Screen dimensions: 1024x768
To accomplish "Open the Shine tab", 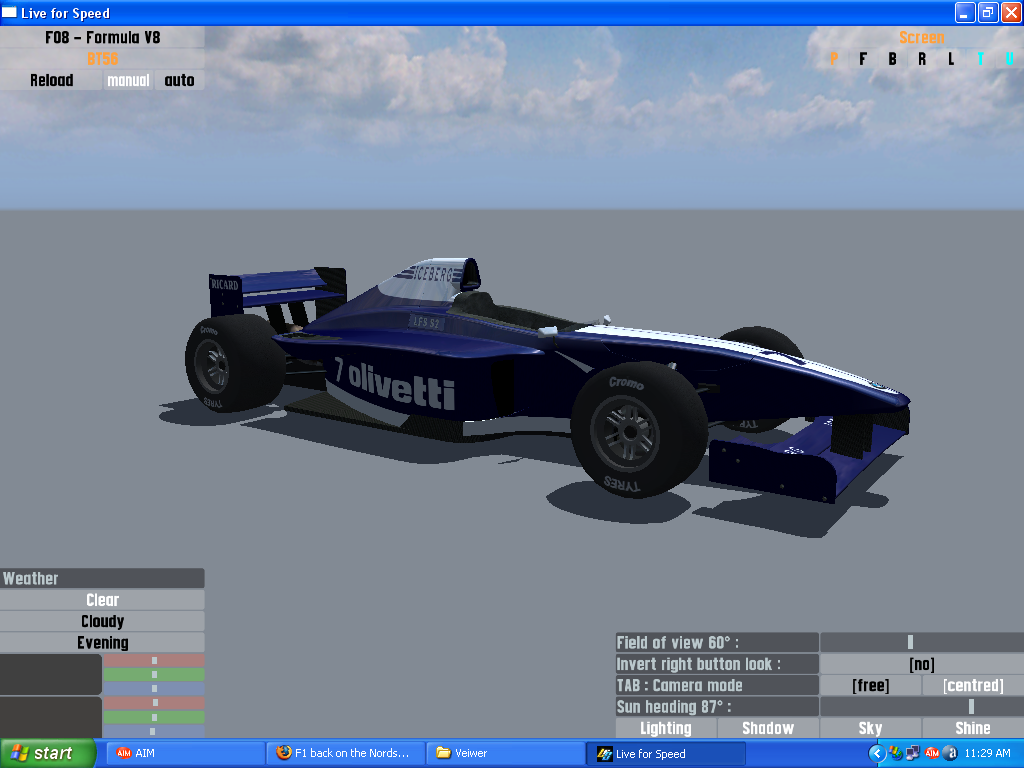I will click(973, 728).
